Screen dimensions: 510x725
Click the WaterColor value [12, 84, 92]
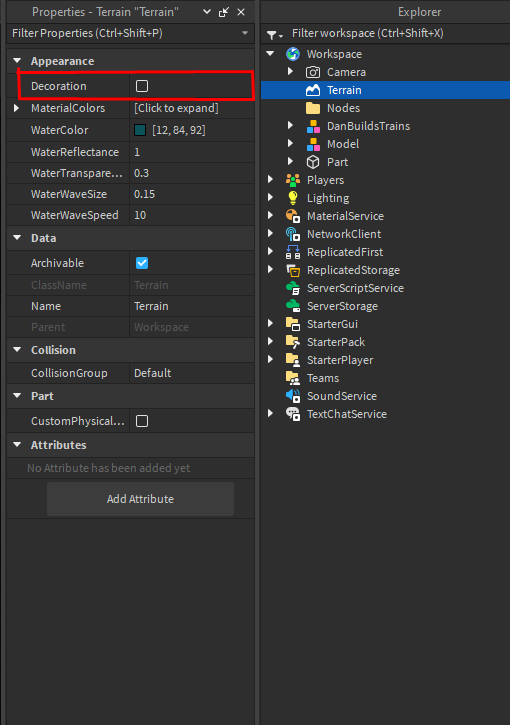pos(178,130)
